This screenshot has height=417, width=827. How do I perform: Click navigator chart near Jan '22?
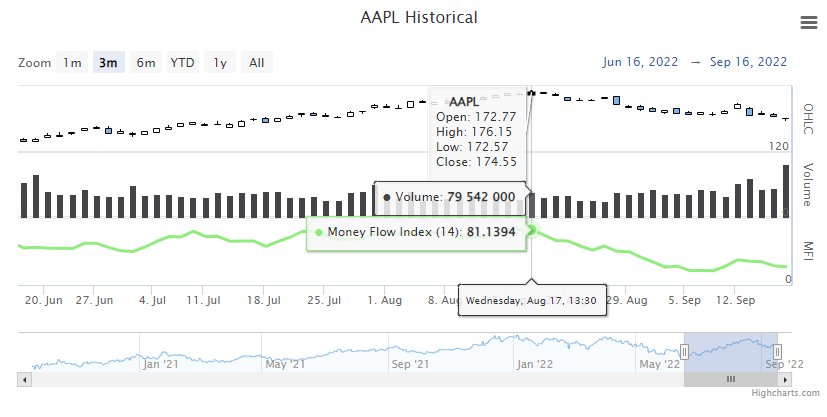tap(536, 350)
